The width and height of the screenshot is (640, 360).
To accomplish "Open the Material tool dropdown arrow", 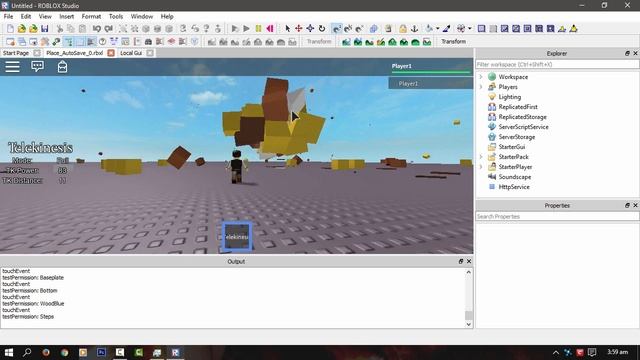I will tap(437, 29).
